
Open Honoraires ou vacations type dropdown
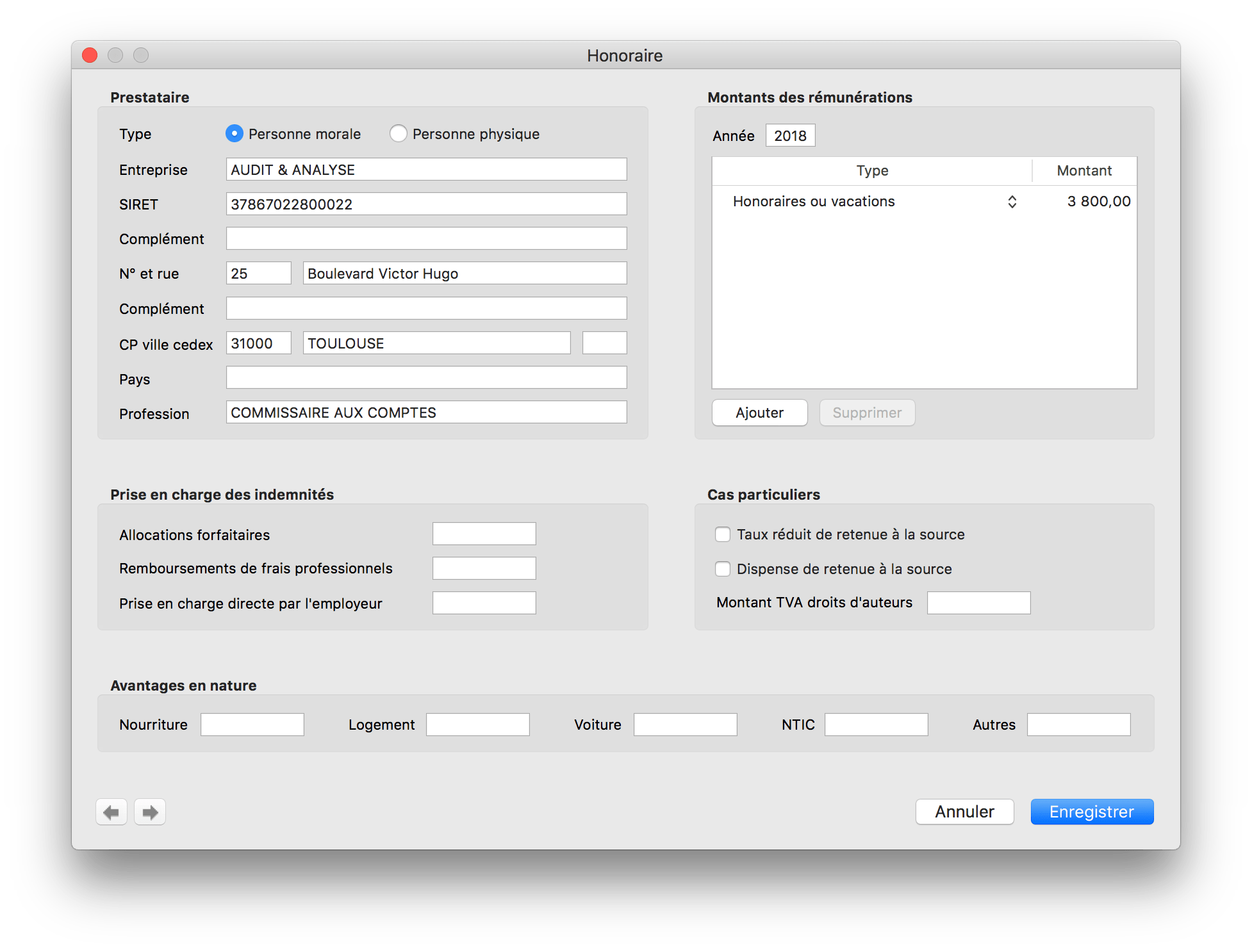point(1012,202)
